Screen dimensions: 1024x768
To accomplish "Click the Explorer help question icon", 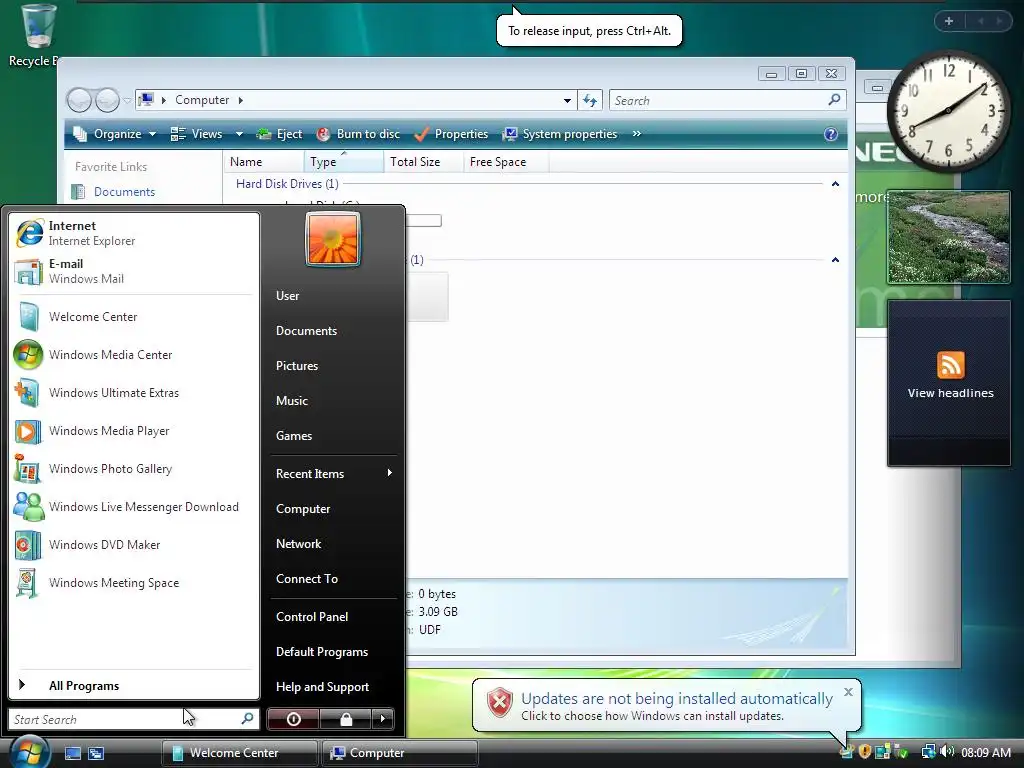I will pos(831,134).
